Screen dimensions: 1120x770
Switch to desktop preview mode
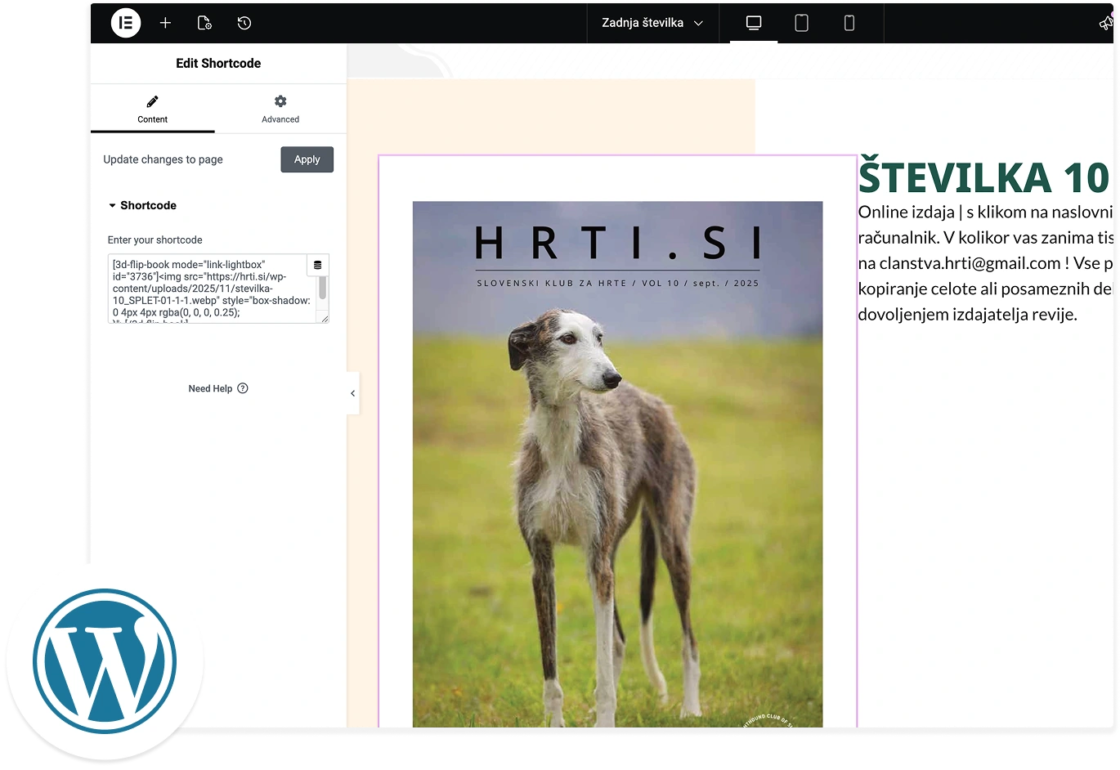(x=754, y=23)
